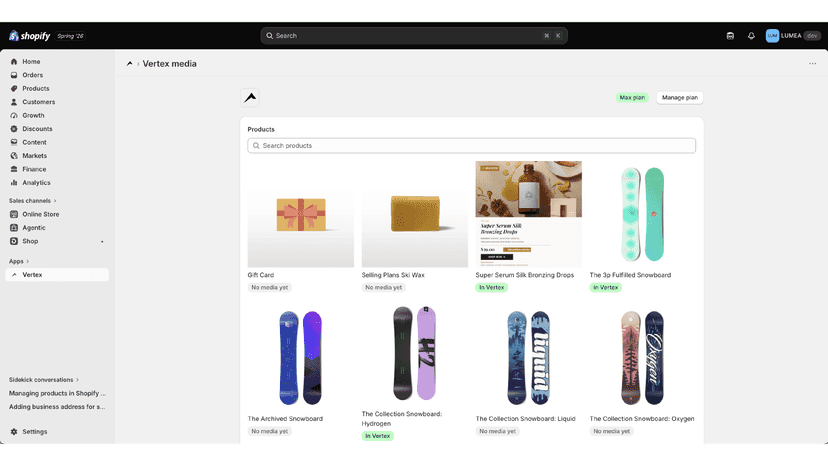Click the Vertex logo above Products card
Viewport: 828px width, 466px height.
250,98
